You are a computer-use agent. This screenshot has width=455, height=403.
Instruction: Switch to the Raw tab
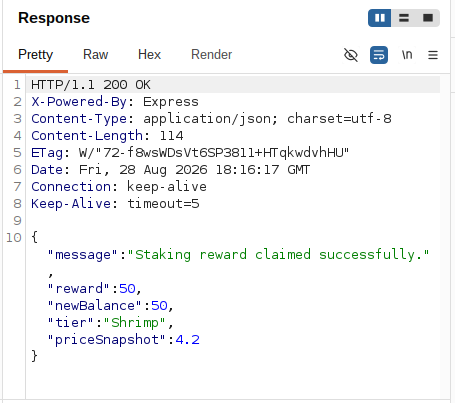[x=95, y=55]
